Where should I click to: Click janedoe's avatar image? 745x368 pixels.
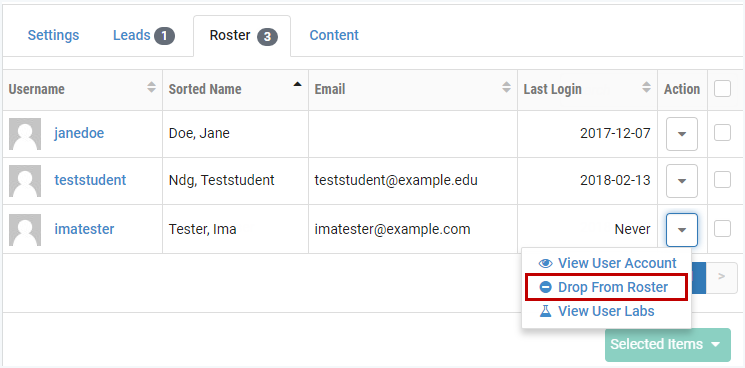coord(25,134)
